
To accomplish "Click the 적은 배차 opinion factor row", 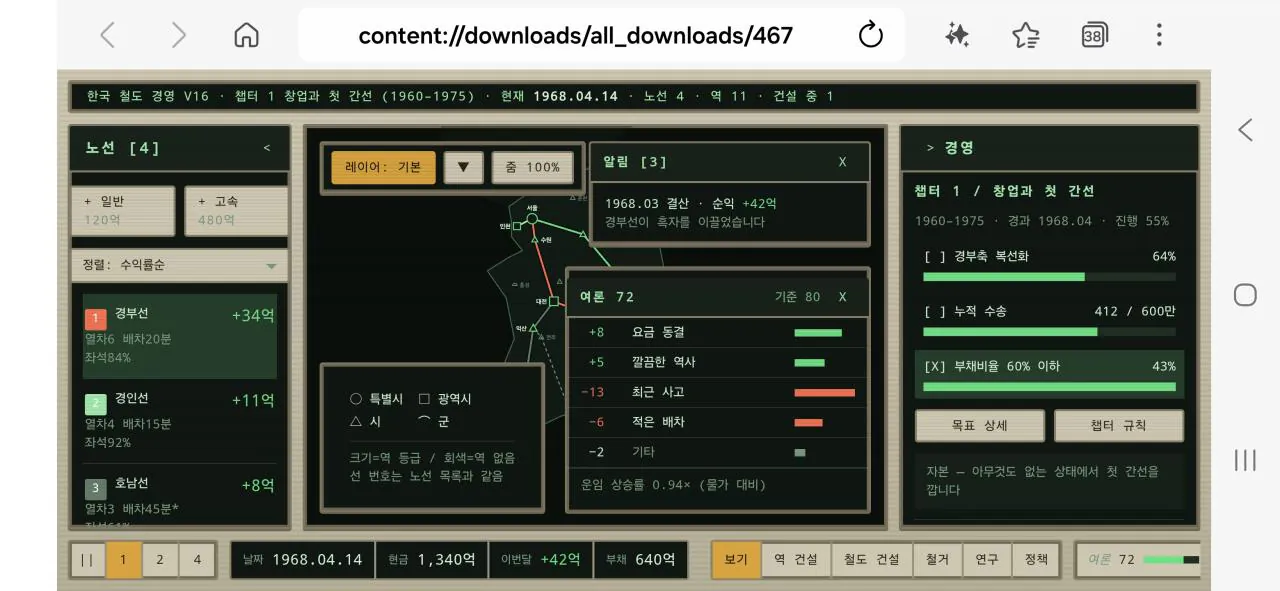I will [x=717, y=422].
